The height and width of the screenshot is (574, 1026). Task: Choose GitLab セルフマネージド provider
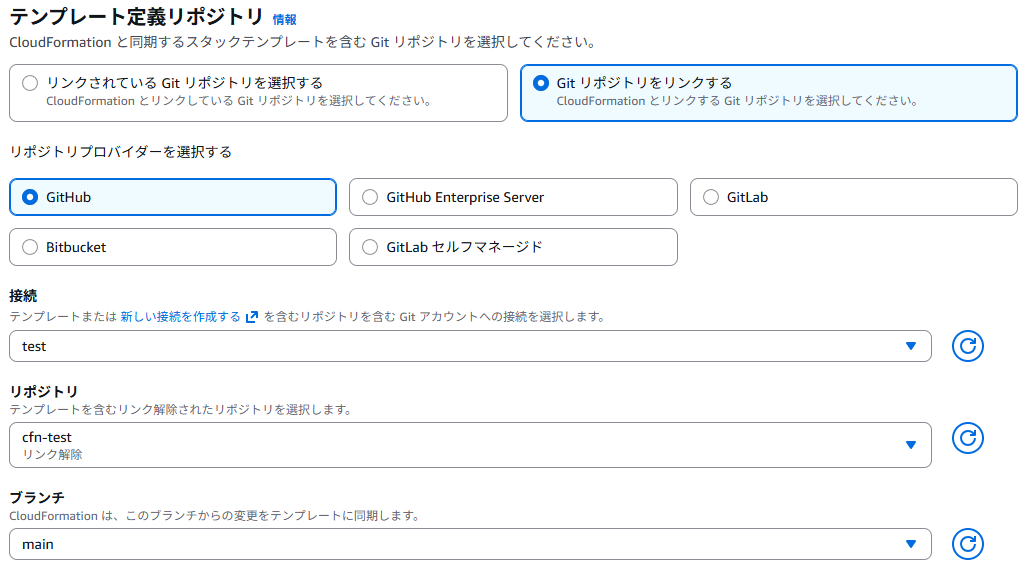pos(513,247)
